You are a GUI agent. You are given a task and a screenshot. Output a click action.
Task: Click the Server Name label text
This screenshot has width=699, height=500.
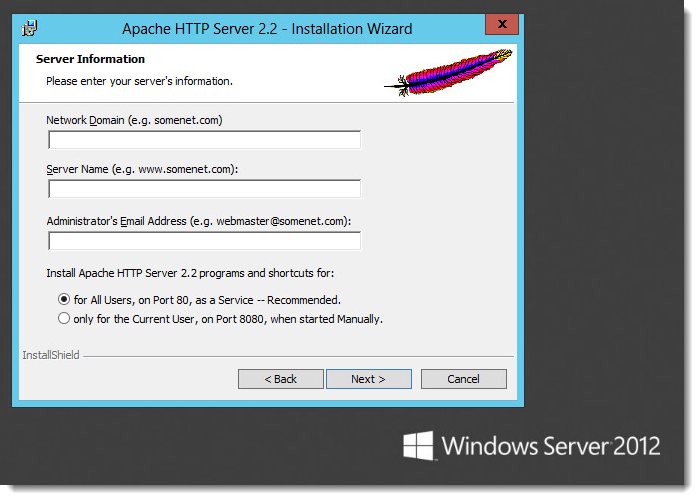pos(142,169)
